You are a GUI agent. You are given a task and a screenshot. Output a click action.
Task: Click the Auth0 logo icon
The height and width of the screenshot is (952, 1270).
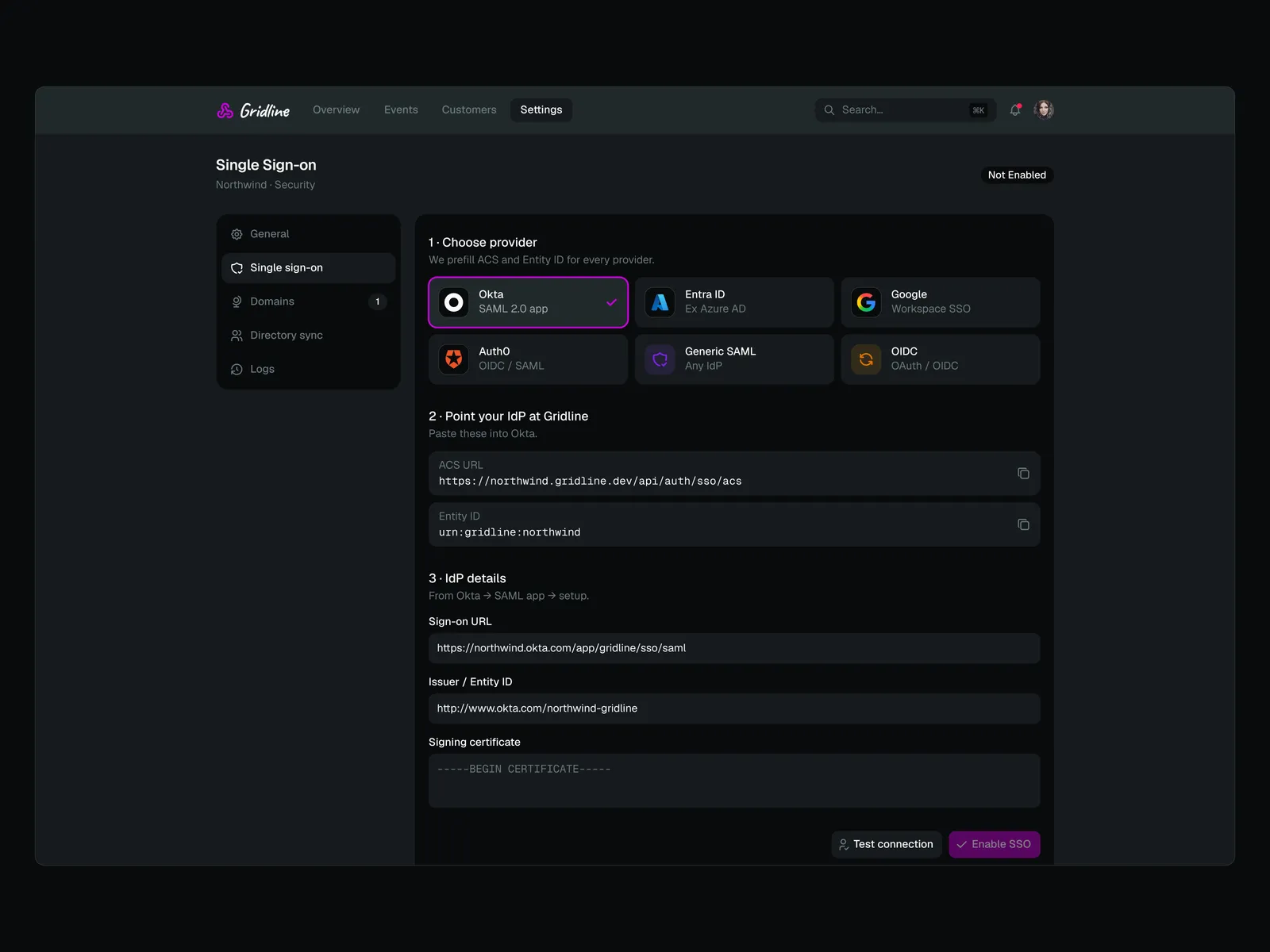coord(454,359)
